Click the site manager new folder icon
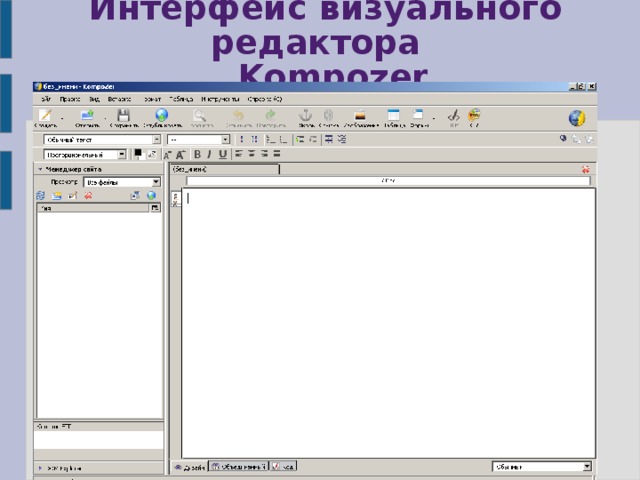This screenshot has width=640, height=480. (x=56, y=196)
